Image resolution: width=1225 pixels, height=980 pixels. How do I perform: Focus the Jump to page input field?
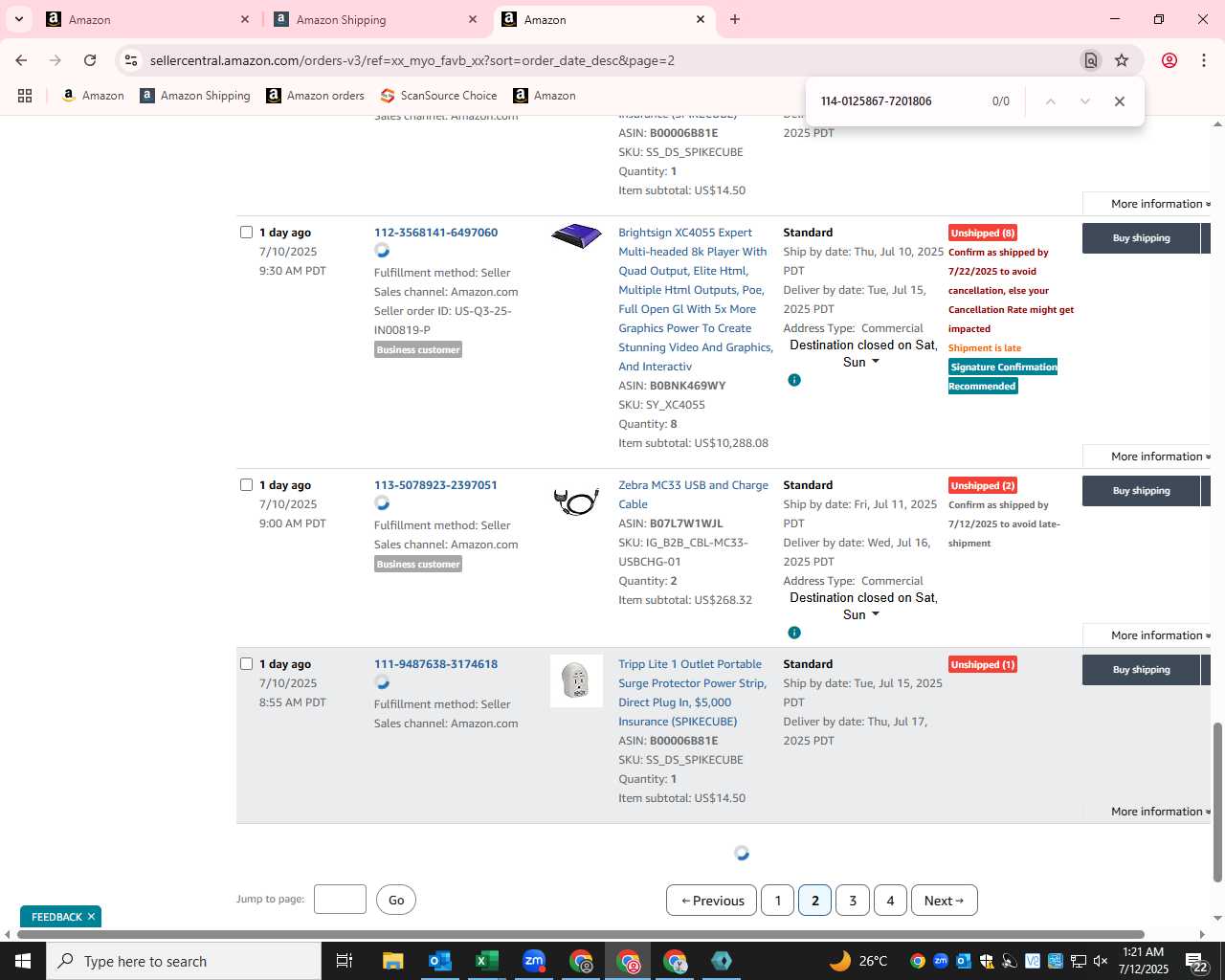[340, 900]
